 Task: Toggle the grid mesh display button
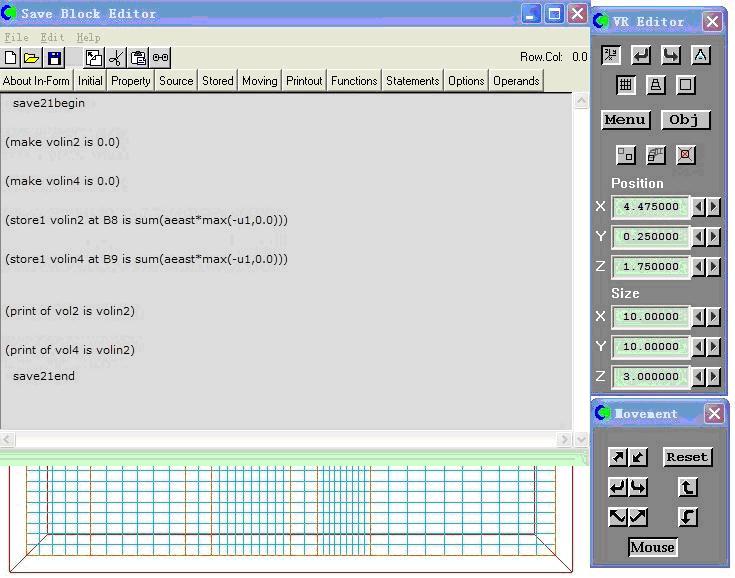click(625, 86)
